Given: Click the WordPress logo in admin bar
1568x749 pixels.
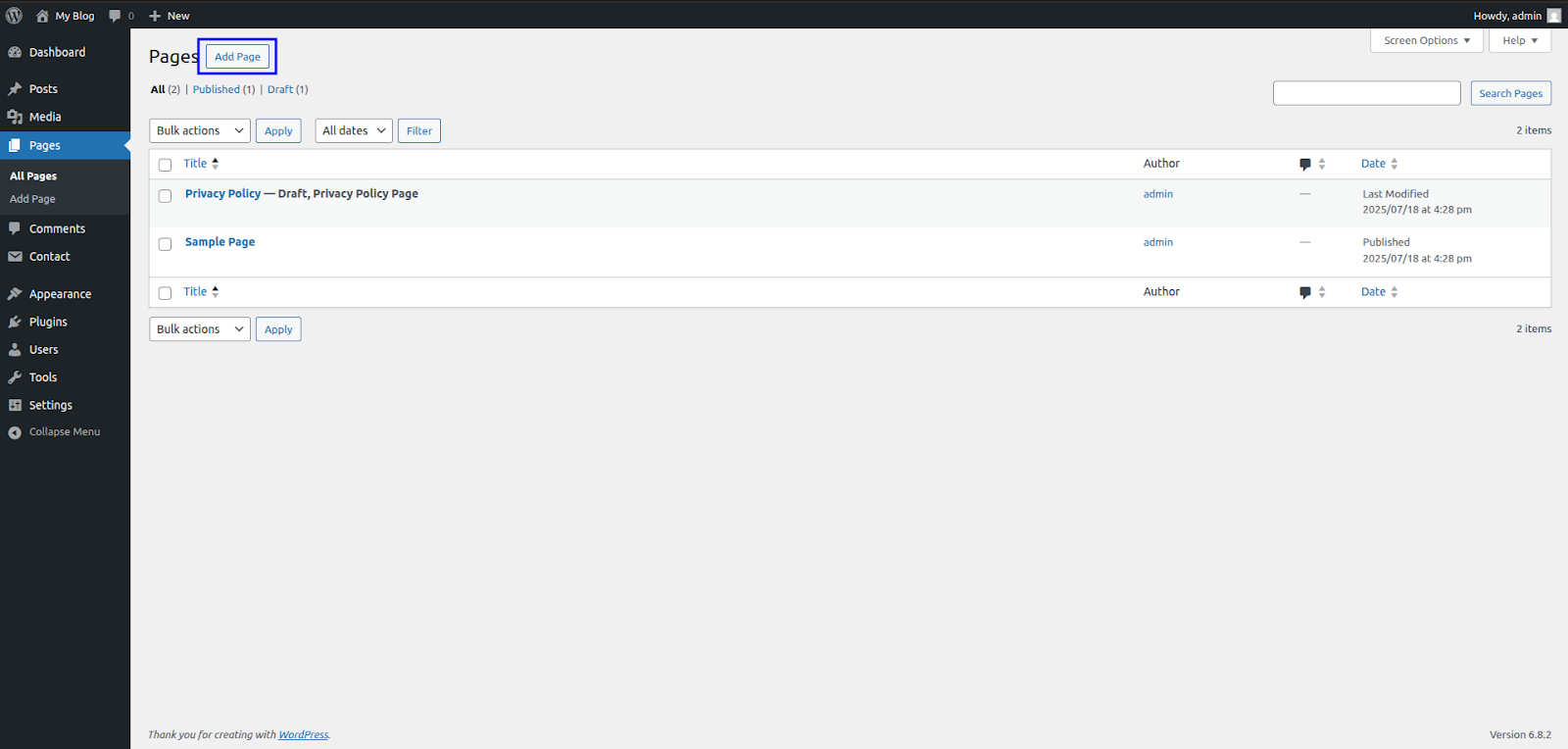Looking at the screenshot, I should coord(15,15).
